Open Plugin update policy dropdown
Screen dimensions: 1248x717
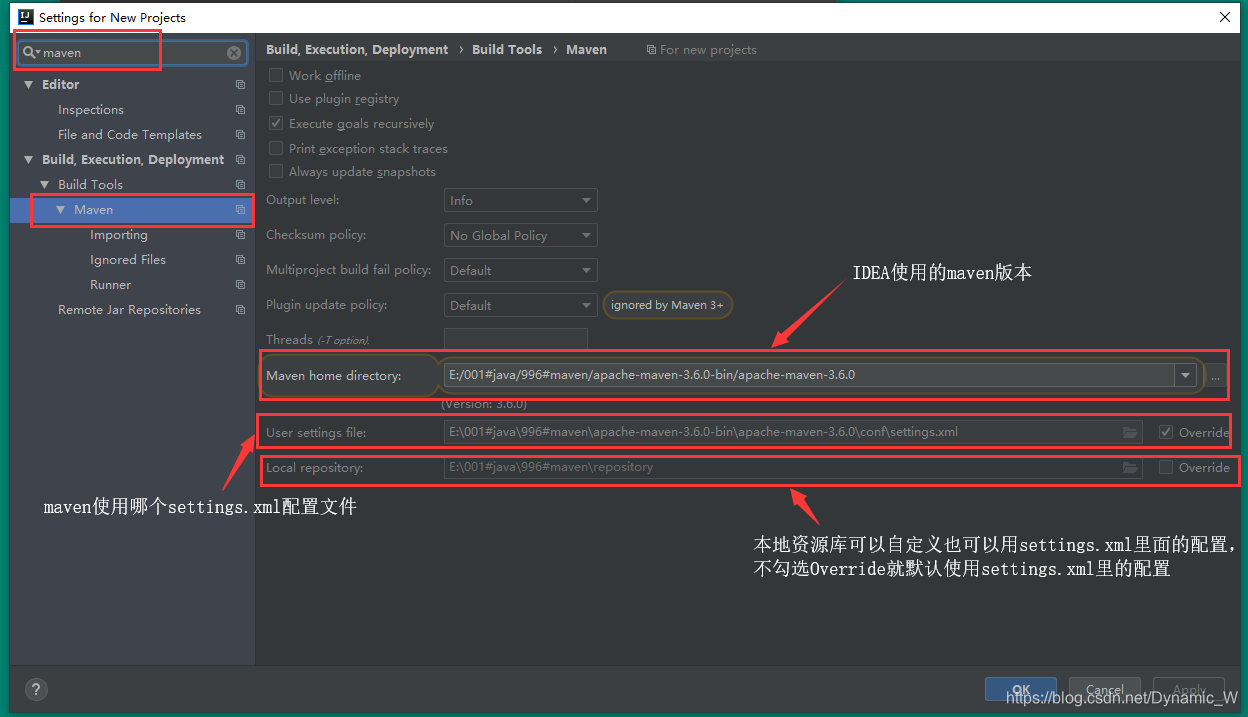520,306
